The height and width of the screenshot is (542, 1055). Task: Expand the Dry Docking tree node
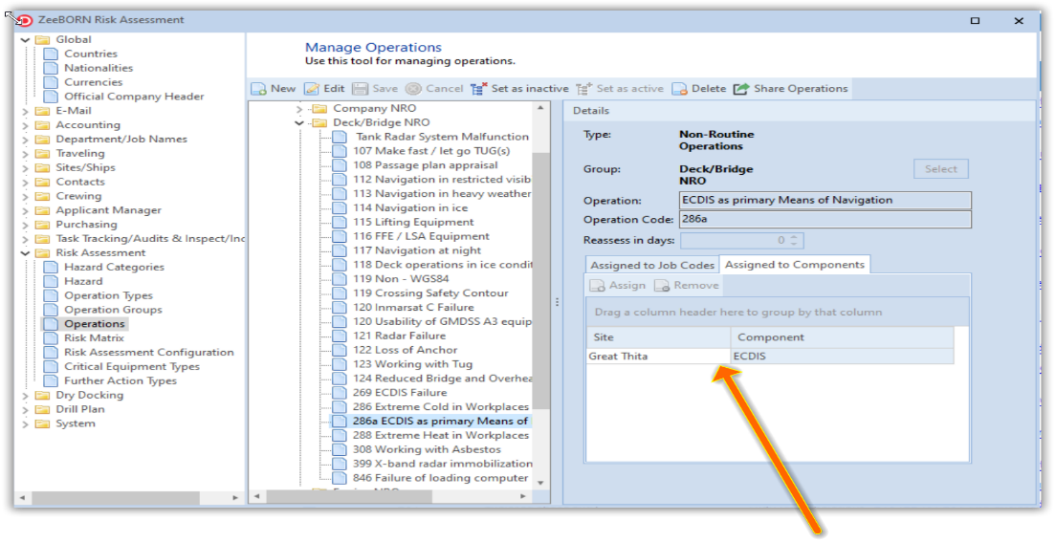click(x=26, y=395)
